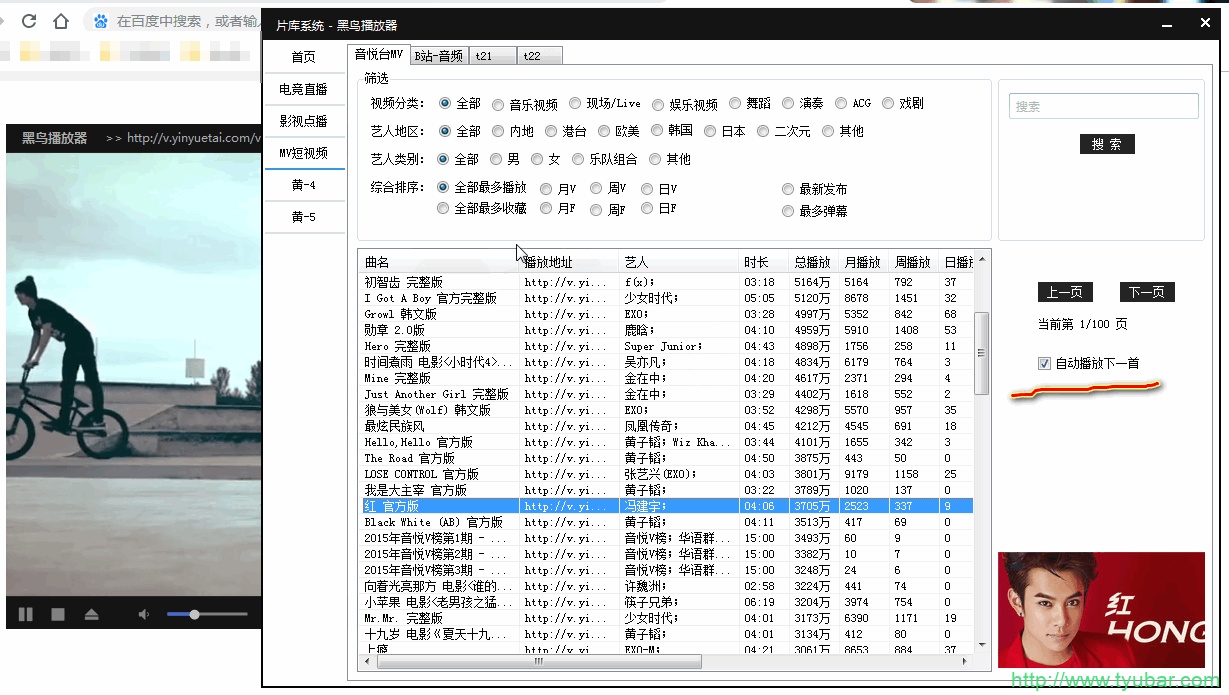Select row Hero 完整版

pos(667,346)
